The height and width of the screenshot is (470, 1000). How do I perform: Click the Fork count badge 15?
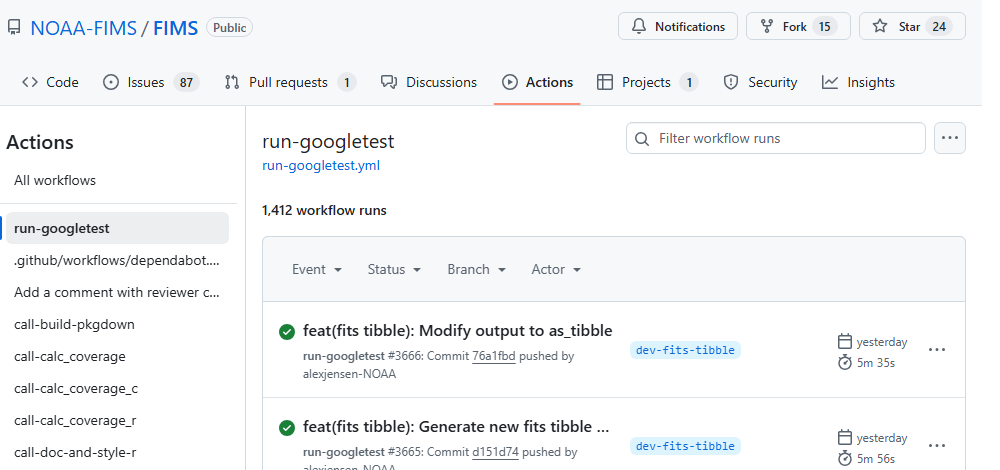click(x=825, y=27)
